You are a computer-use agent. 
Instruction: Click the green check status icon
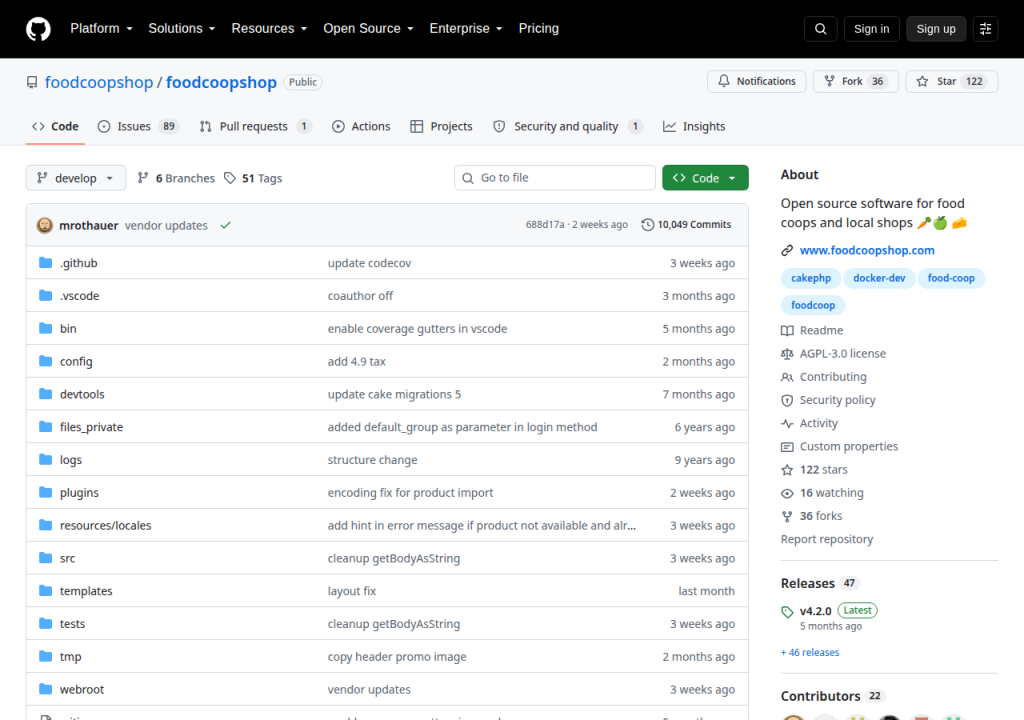coord(225,225)
